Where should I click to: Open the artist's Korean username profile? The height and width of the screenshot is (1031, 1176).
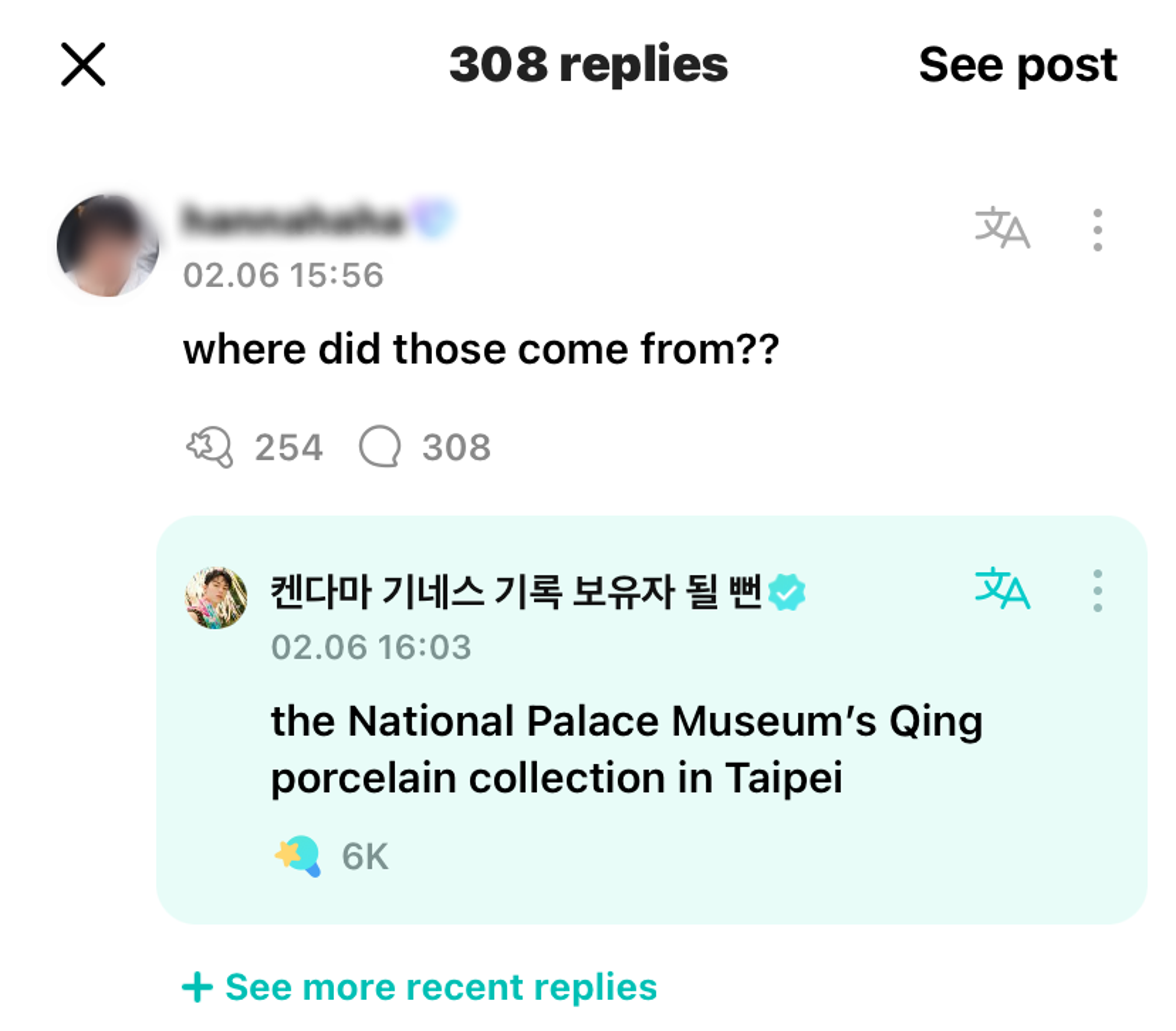click(516, 591)
